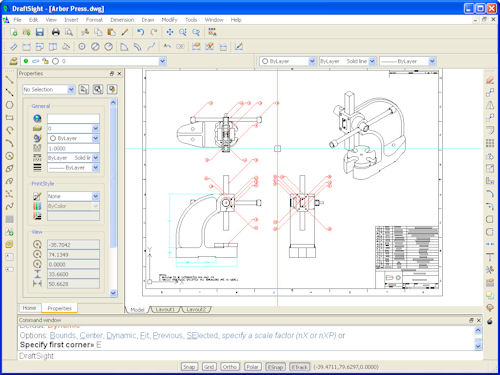Open the Insert menu
This screenshot has height=375, width=500.
pyautogui.click(x=71, y=20)
